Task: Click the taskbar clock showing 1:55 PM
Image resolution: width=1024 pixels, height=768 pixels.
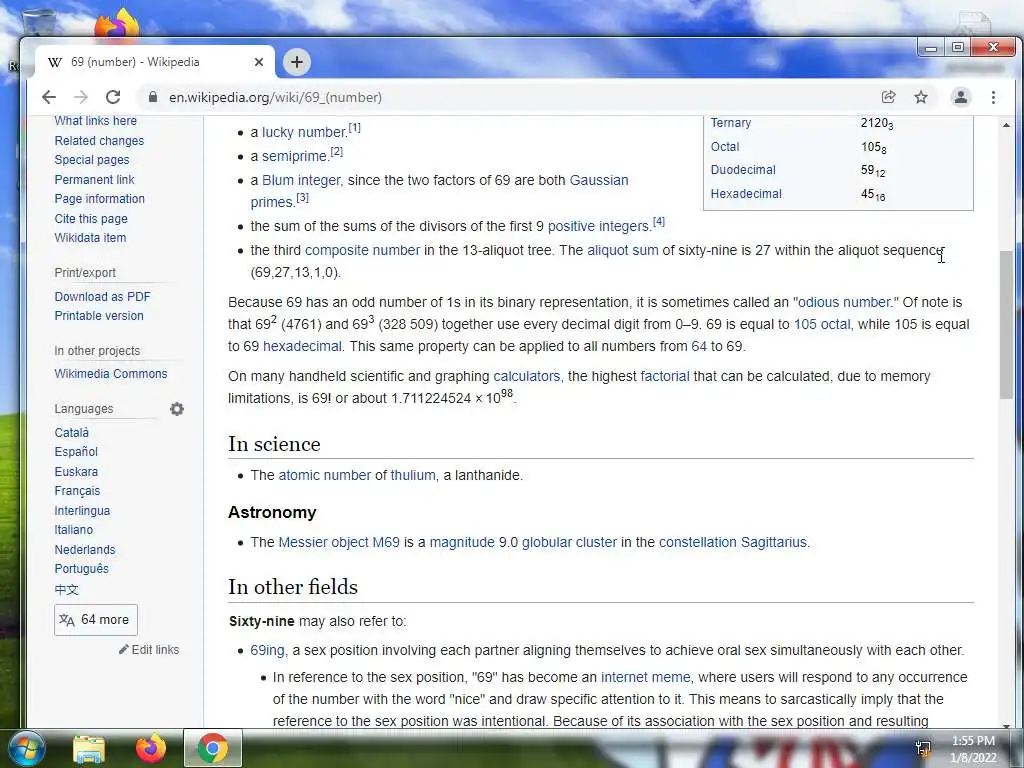Action: pyautogui.click(x=973, y=749)
